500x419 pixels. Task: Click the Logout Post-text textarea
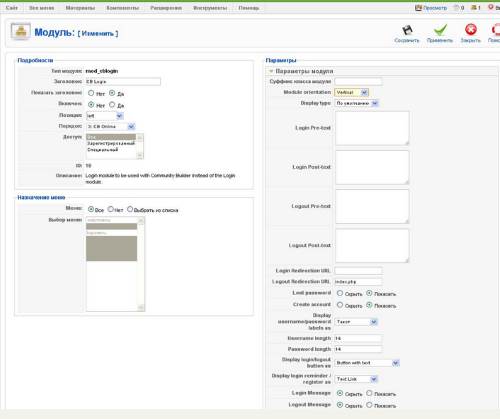tap(372, 246)
